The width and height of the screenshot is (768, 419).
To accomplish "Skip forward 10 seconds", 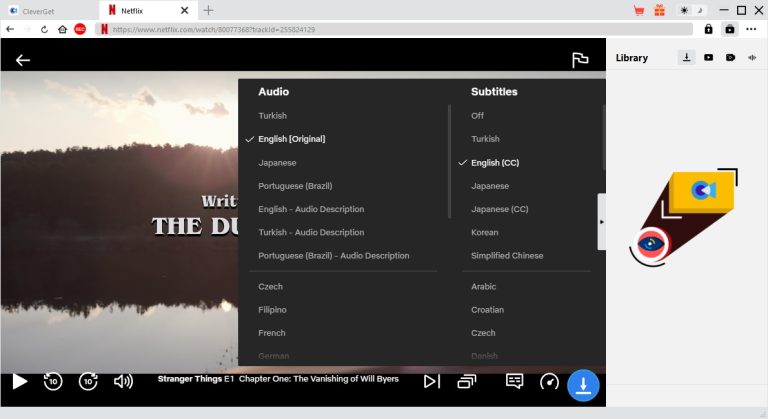I will click(88, 381).
